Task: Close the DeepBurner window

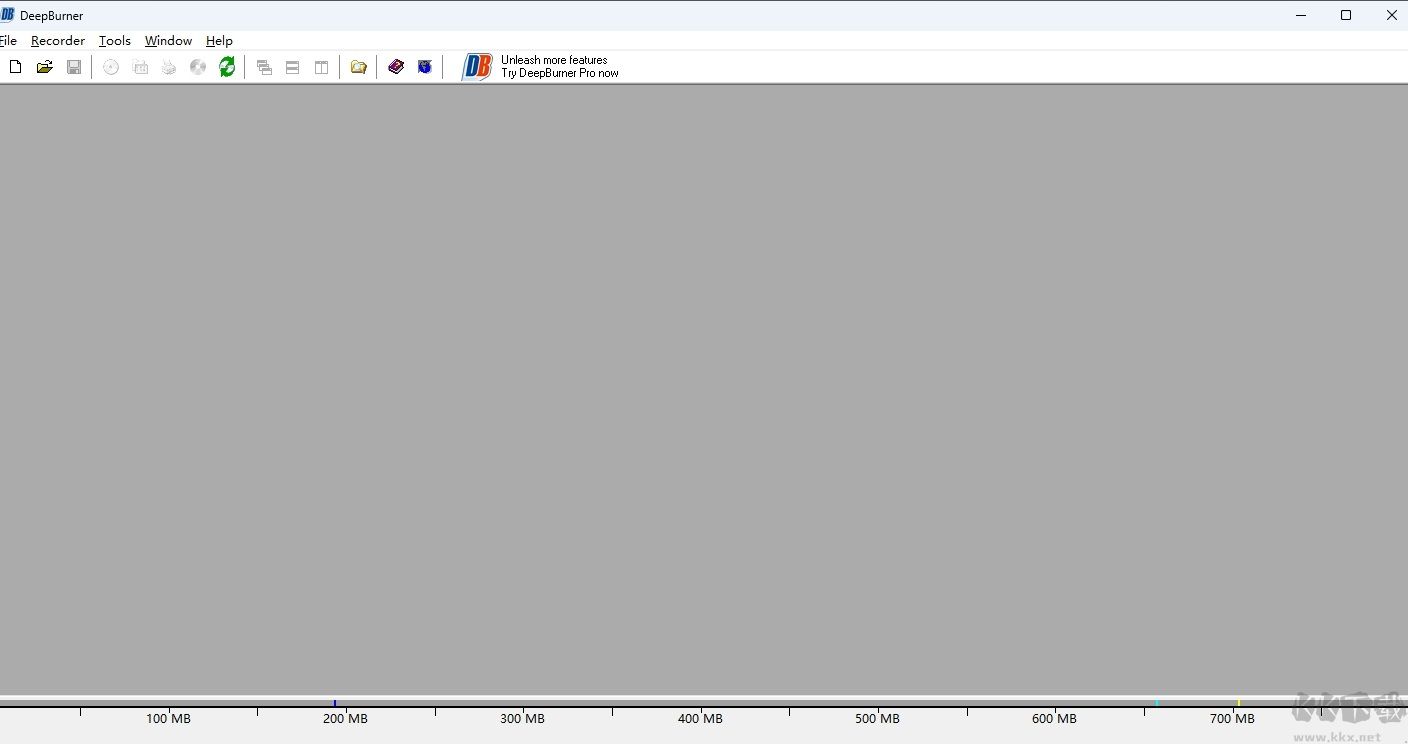Action: pyautogui.click(x=1391, y=15)
